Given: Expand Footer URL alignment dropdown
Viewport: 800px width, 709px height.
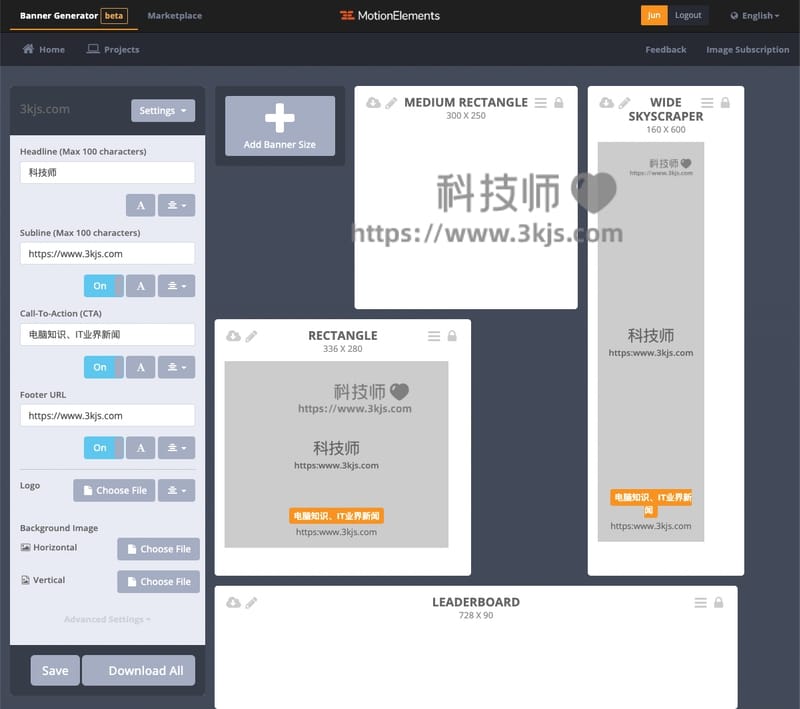Looking at the screenshot, I should coord(177,448).
